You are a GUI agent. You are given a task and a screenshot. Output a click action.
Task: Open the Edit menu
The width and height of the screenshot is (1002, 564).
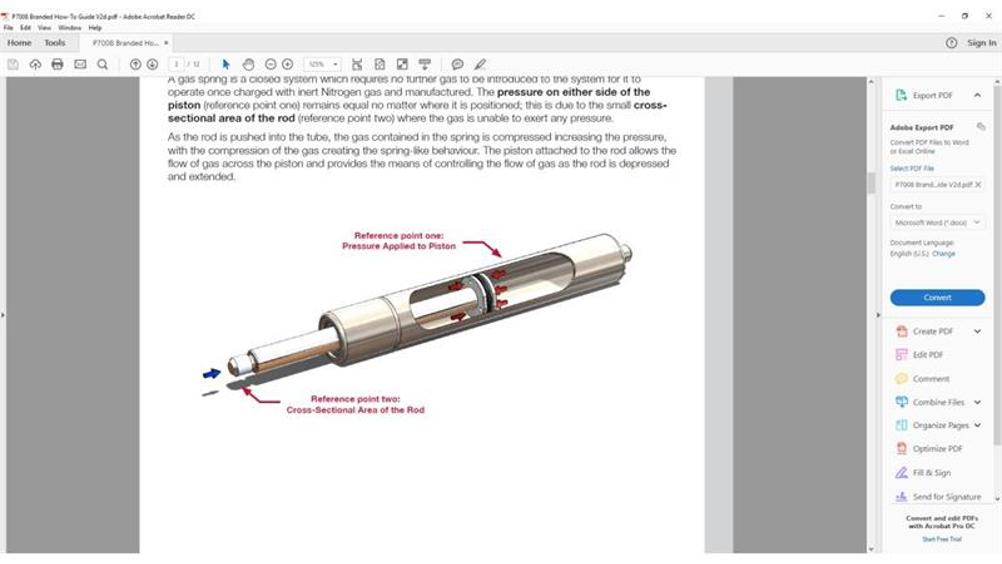click(x=26, y=28)
